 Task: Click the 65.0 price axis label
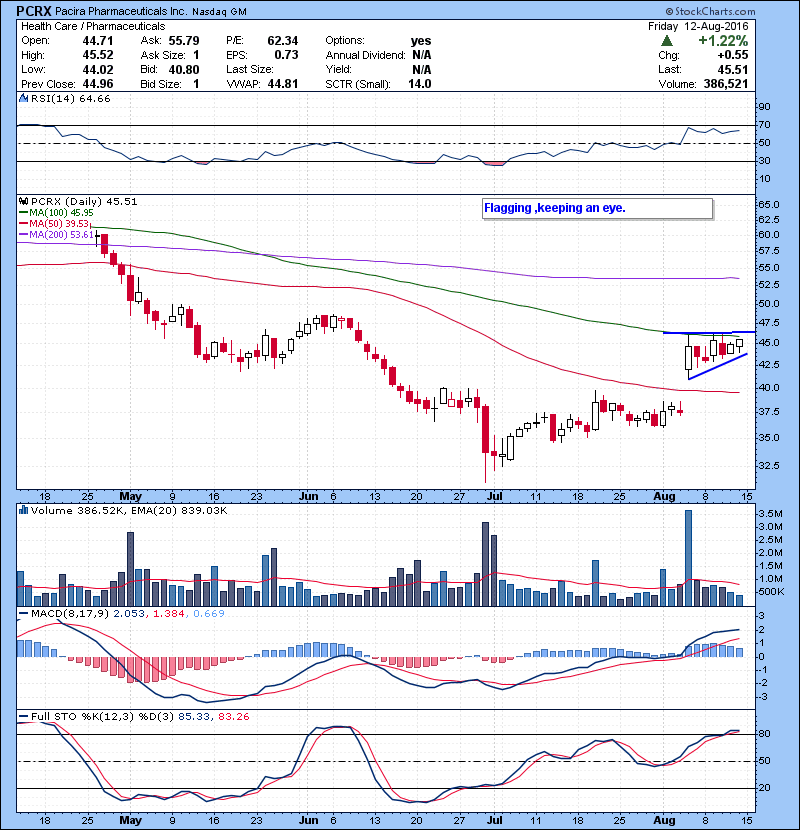click(x=769, y=204)
